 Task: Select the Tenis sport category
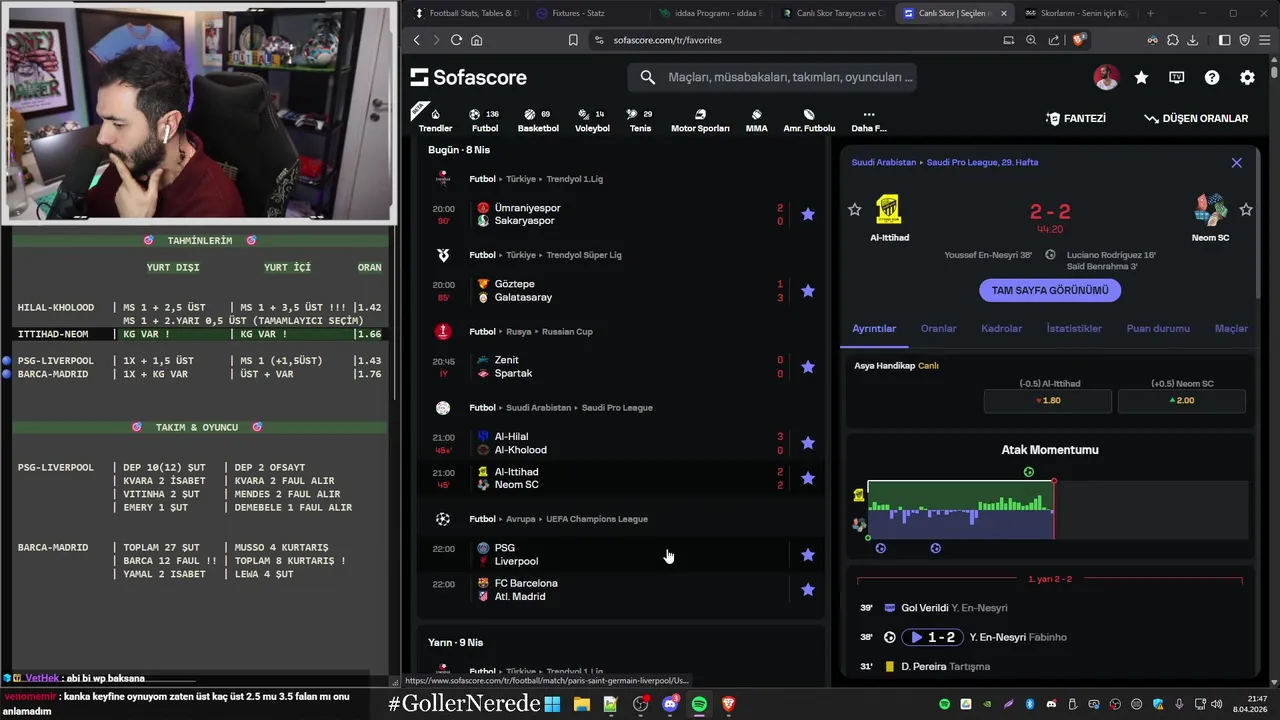click(640, 120)
